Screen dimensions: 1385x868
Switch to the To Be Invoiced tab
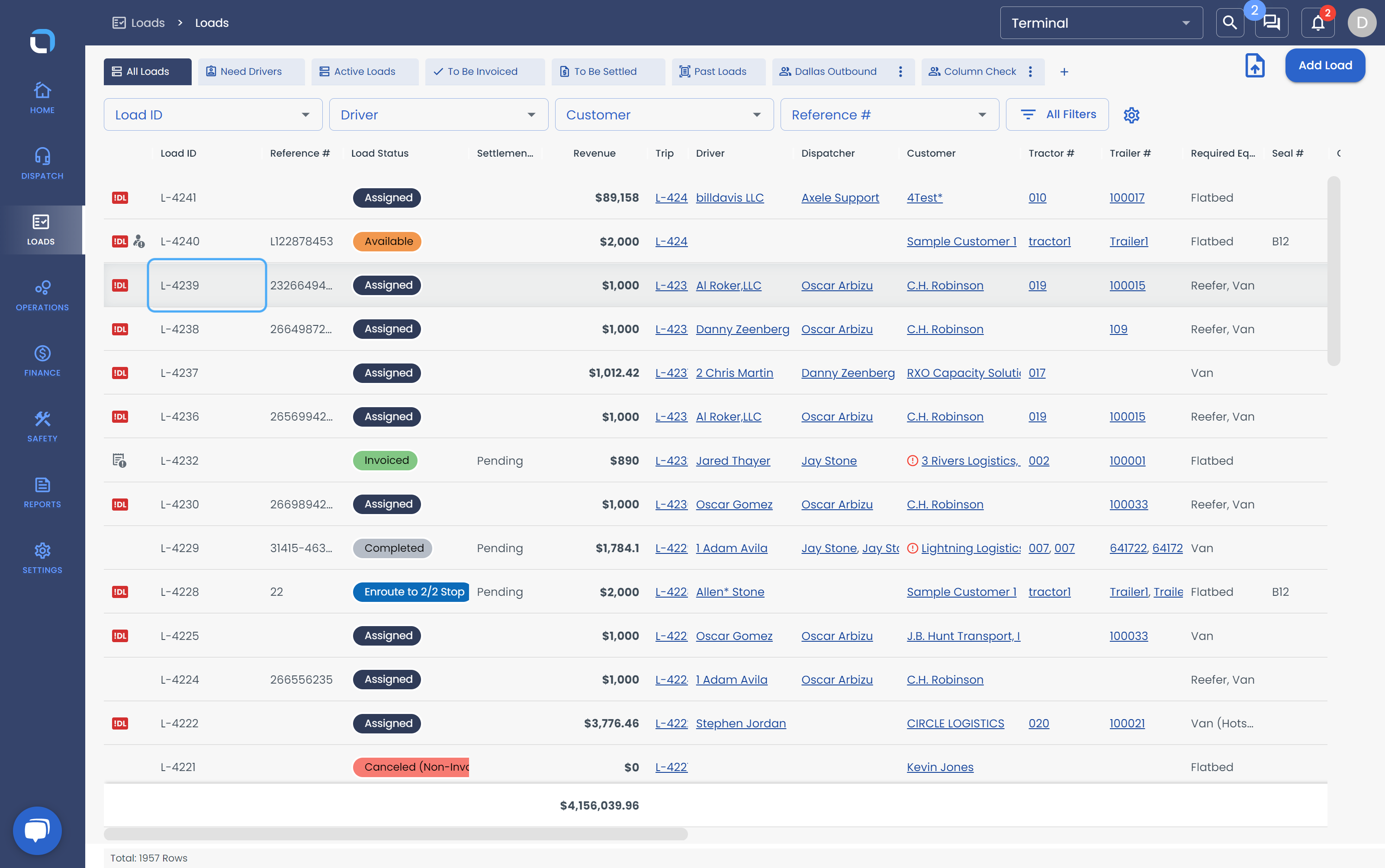tap(485, 72)
